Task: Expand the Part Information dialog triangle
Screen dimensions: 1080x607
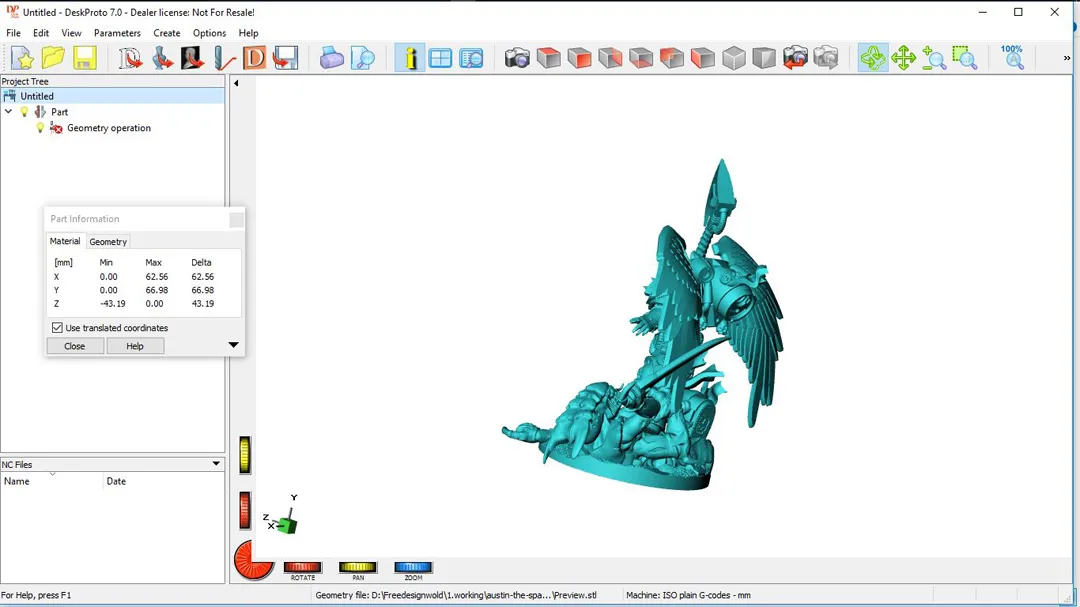Action: tap(233, 344)
